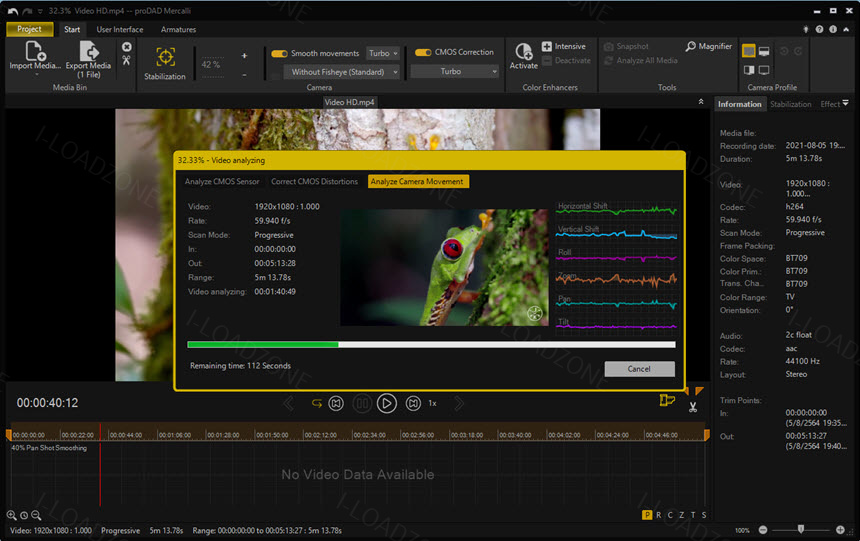Switch to the User Interface ribbon tab
Viewport: 860px width, 541px height.
pyautogui.click(x=120, y=30)
